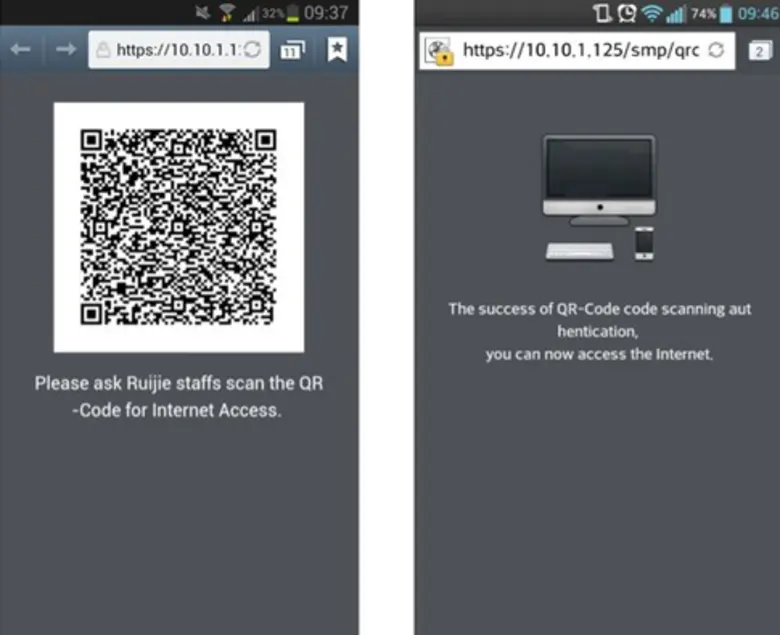Tap padlock icon in left address bar
780x635 pixels.
coord(103,50)
